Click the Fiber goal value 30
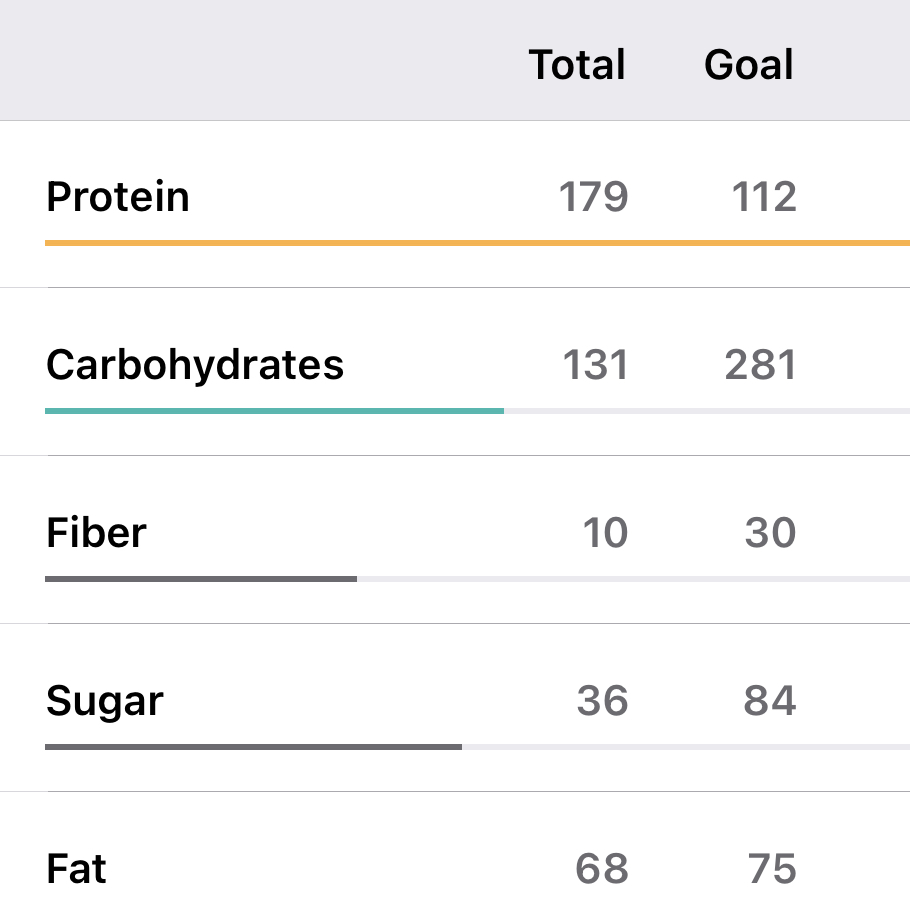 (770, 533)
